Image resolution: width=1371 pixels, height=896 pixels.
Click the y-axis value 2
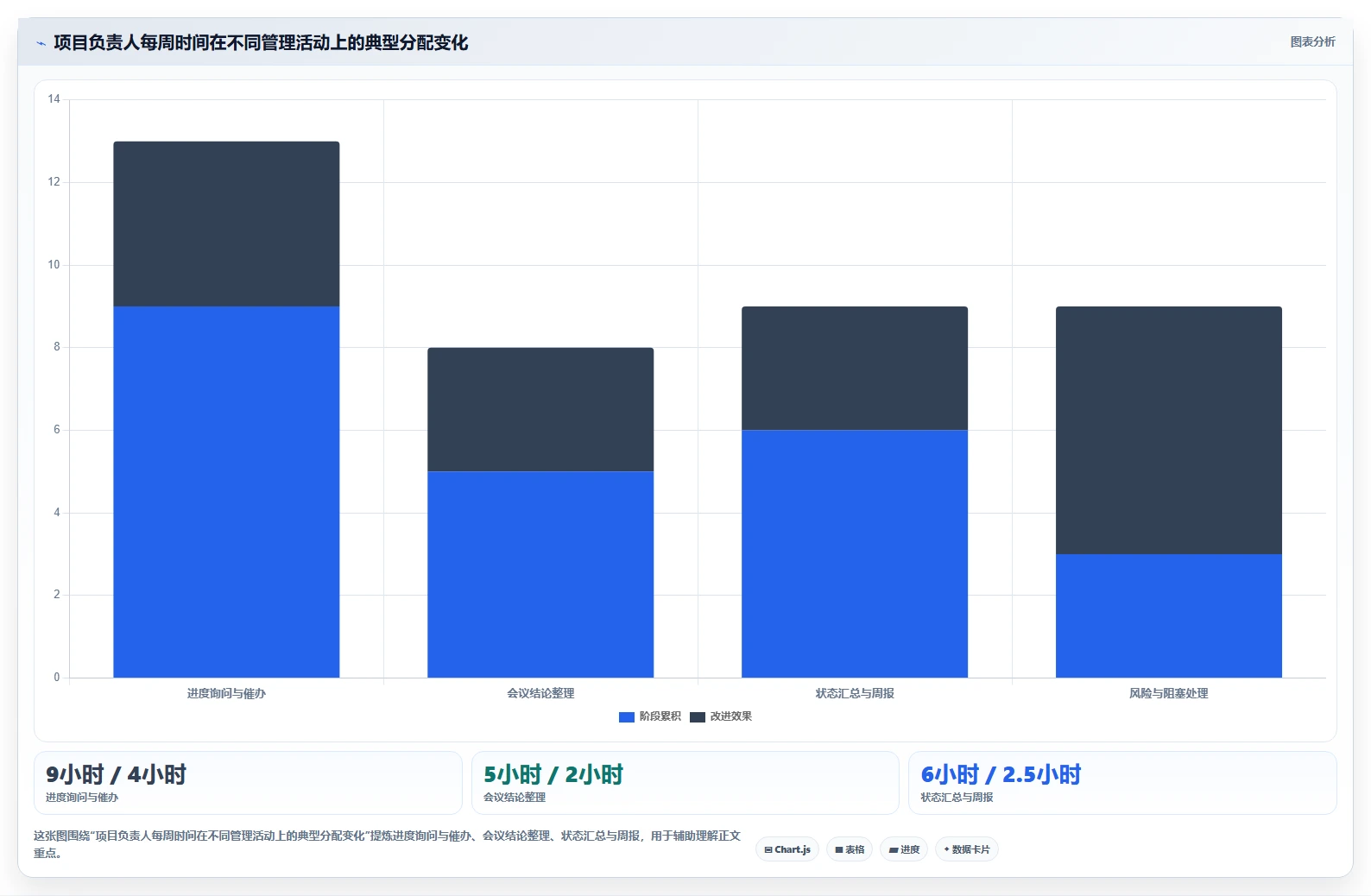coord(57,595)
